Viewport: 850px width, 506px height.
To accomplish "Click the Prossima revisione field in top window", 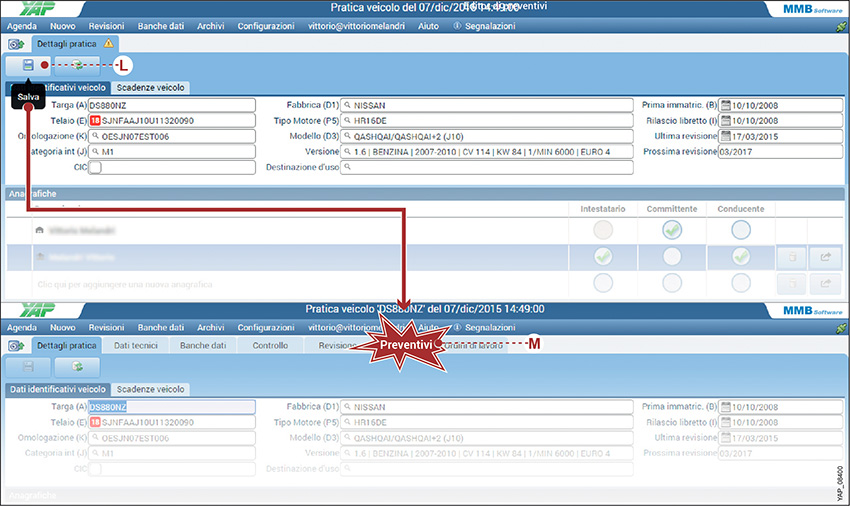I will [781, 152].
